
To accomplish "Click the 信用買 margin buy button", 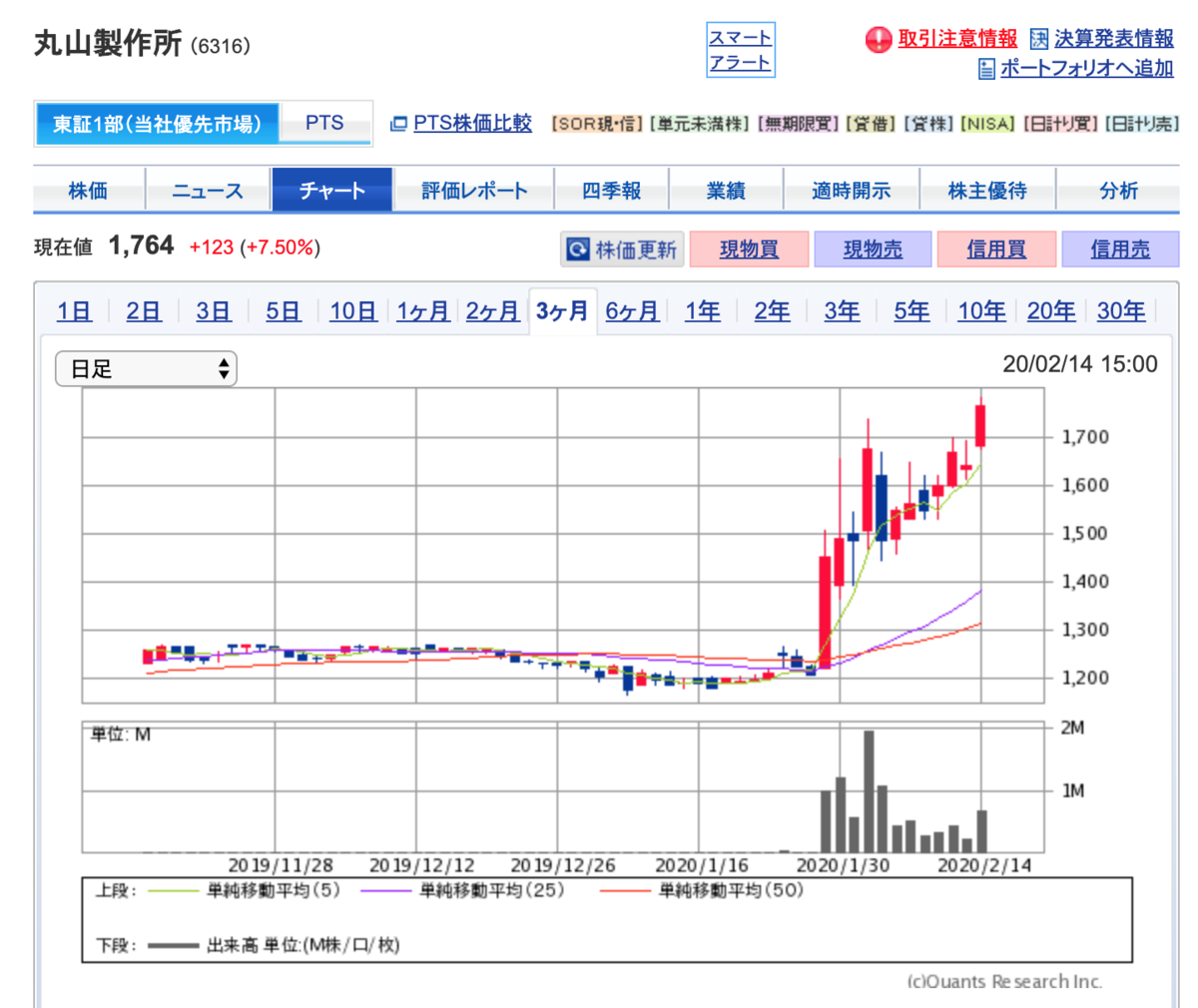I will [996, 250].
